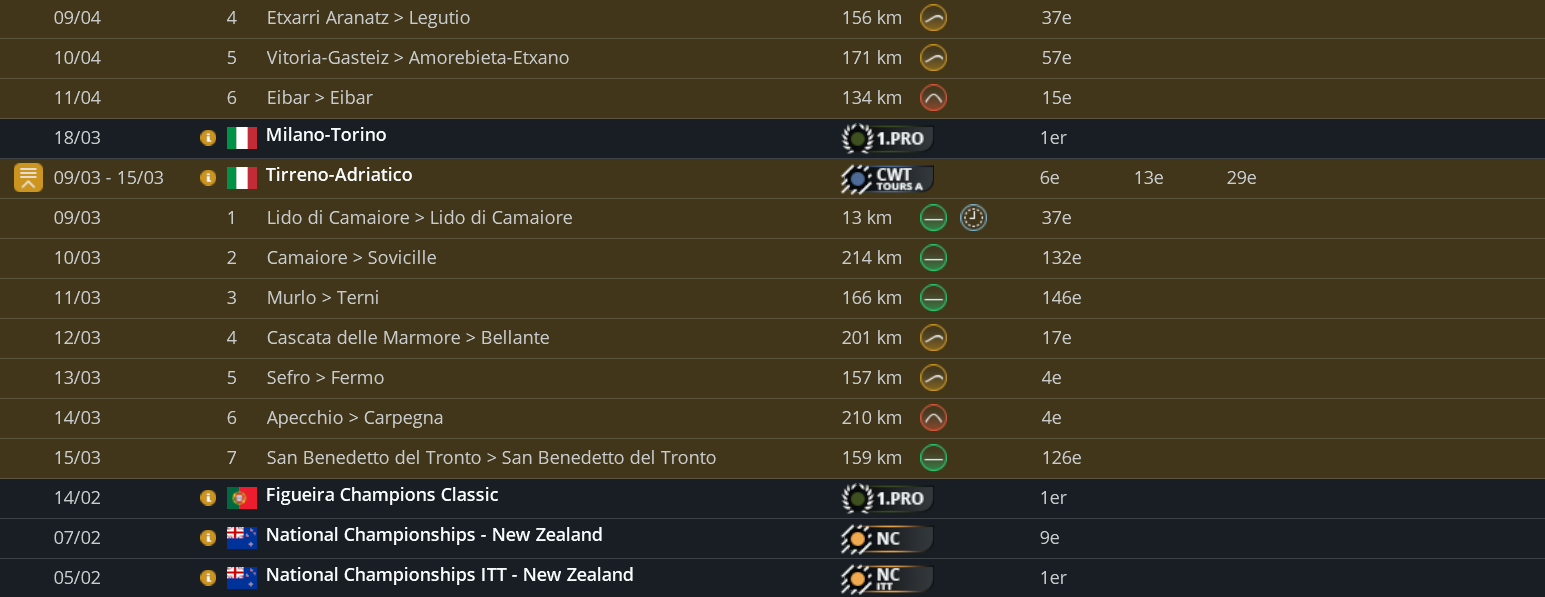Click the Tirreno-Adriatico info icon

click(208, 178)
